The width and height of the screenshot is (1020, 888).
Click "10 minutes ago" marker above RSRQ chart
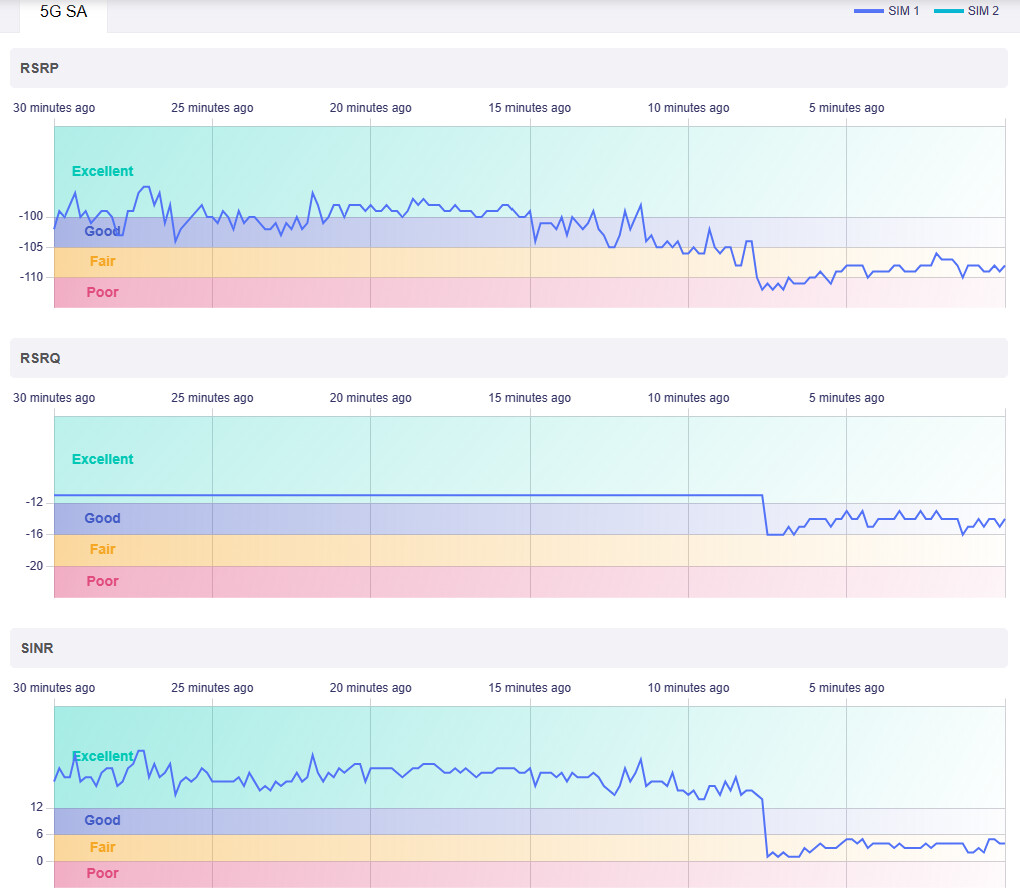pyautogui.click(x=688, y=398)
